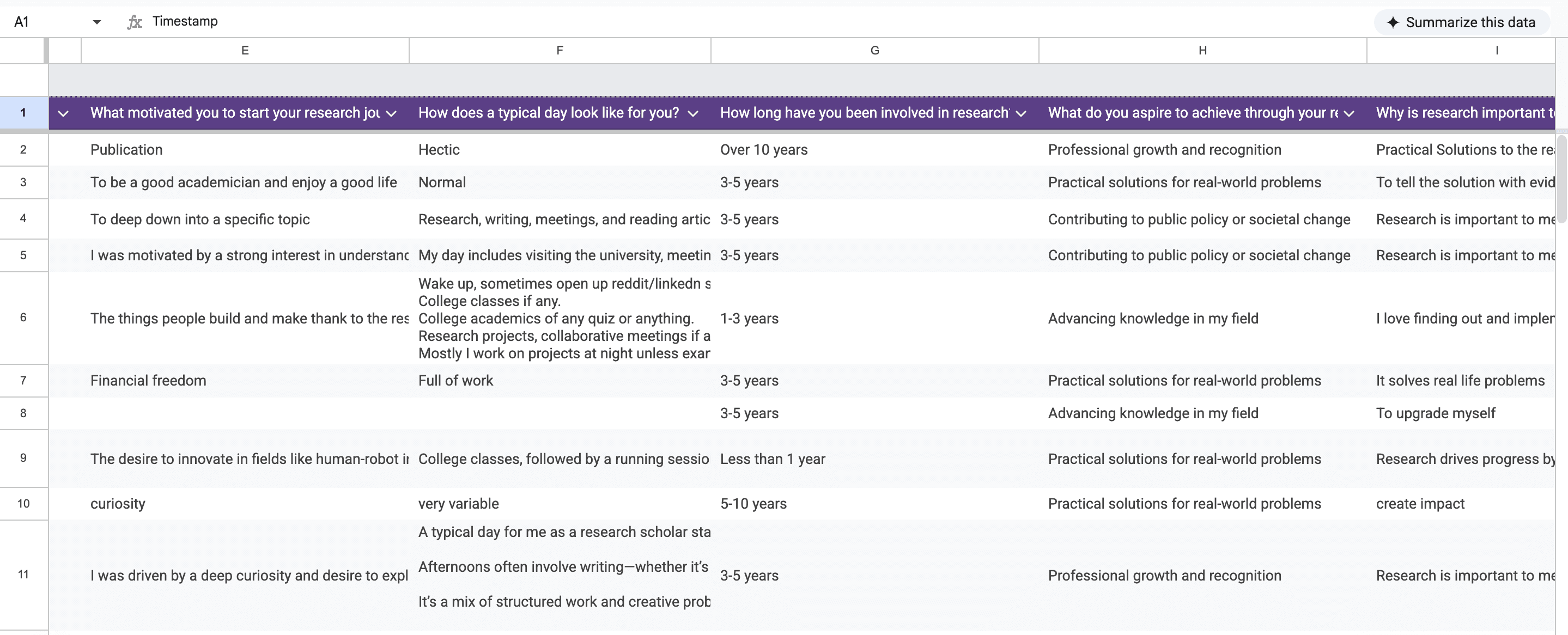
Task: Select column F header
Action: coord(560,51)
